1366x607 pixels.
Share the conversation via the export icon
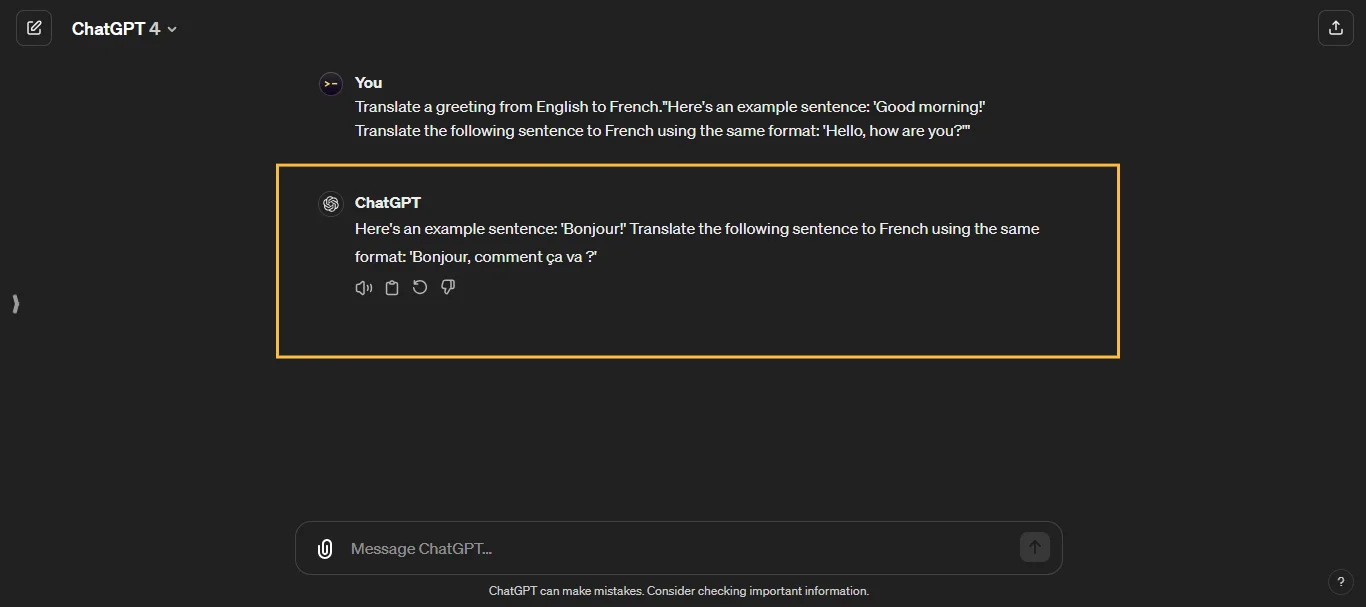[1335, 28]
